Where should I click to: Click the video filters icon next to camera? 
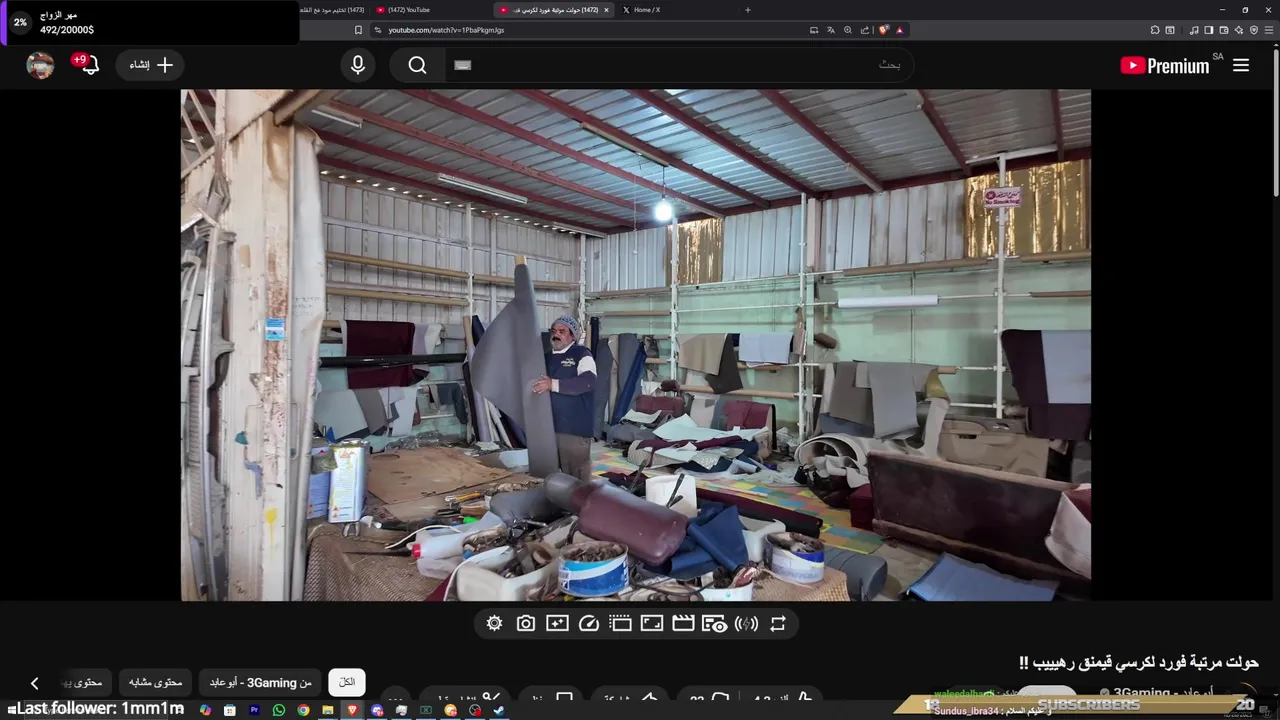558,623
